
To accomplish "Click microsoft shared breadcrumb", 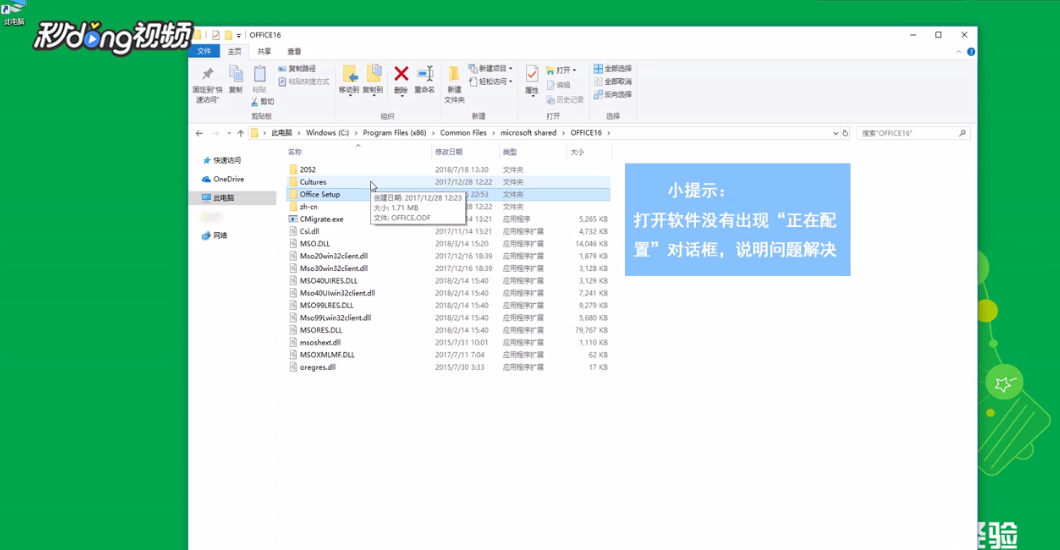I will click(528, 133).
